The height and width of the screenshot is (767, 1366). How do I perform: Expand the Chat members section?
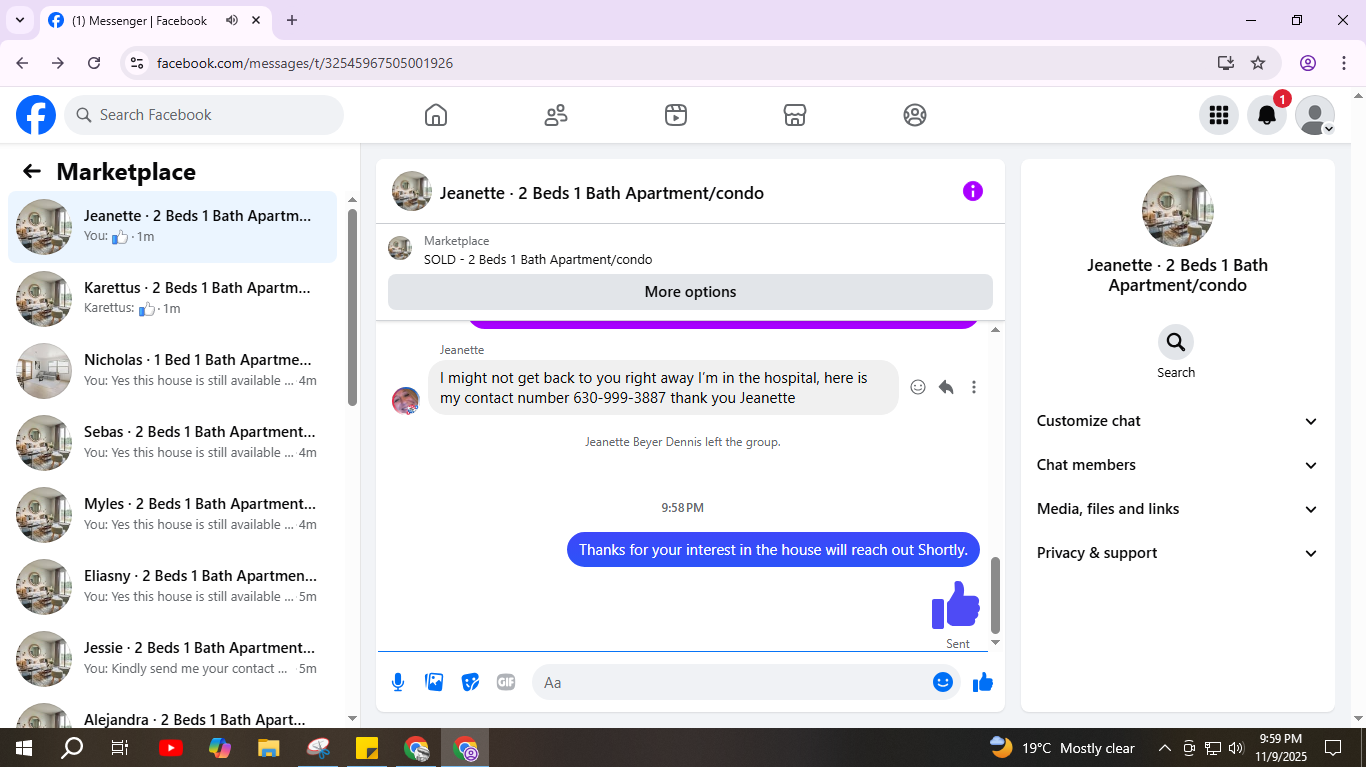[x=1178, y=465]
